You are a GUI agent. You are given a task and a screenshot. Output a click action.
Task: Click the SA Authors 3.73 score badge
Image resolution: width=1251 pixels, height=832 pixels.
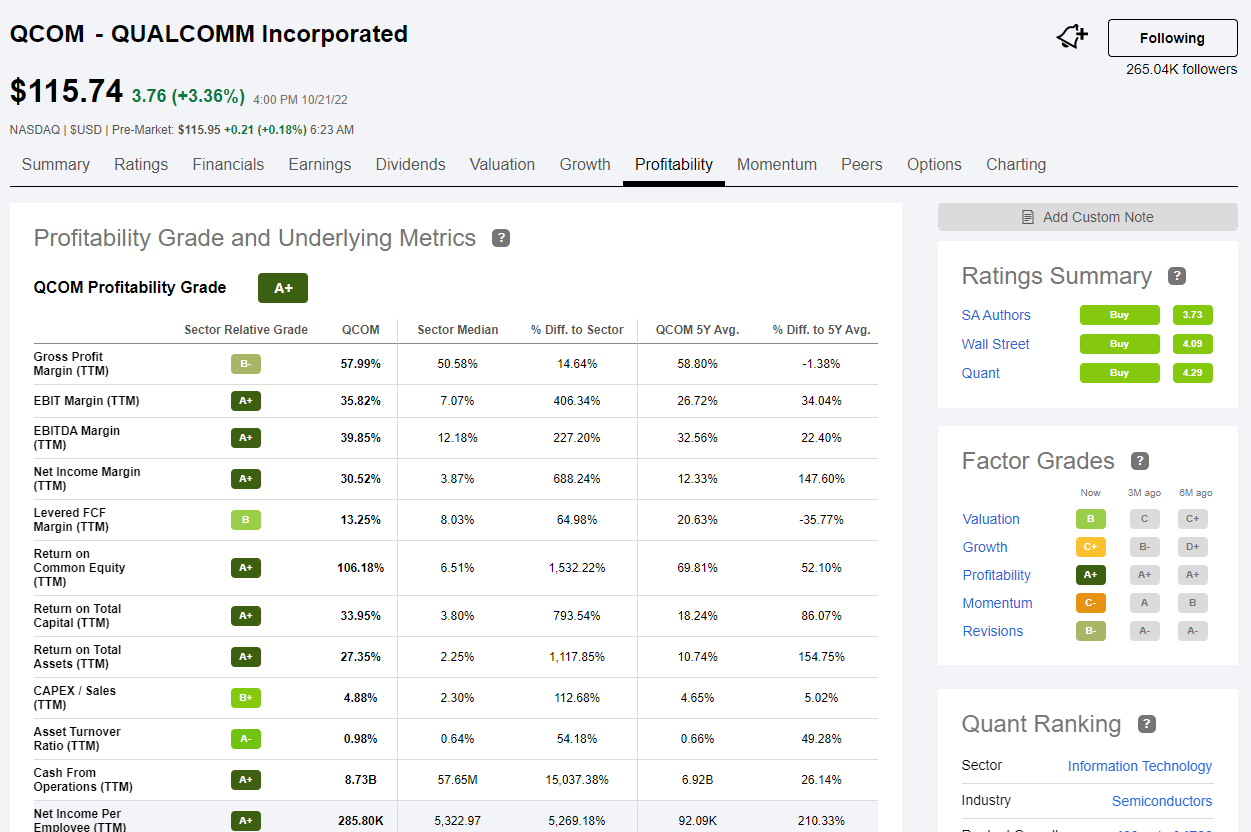[1193, 315]
